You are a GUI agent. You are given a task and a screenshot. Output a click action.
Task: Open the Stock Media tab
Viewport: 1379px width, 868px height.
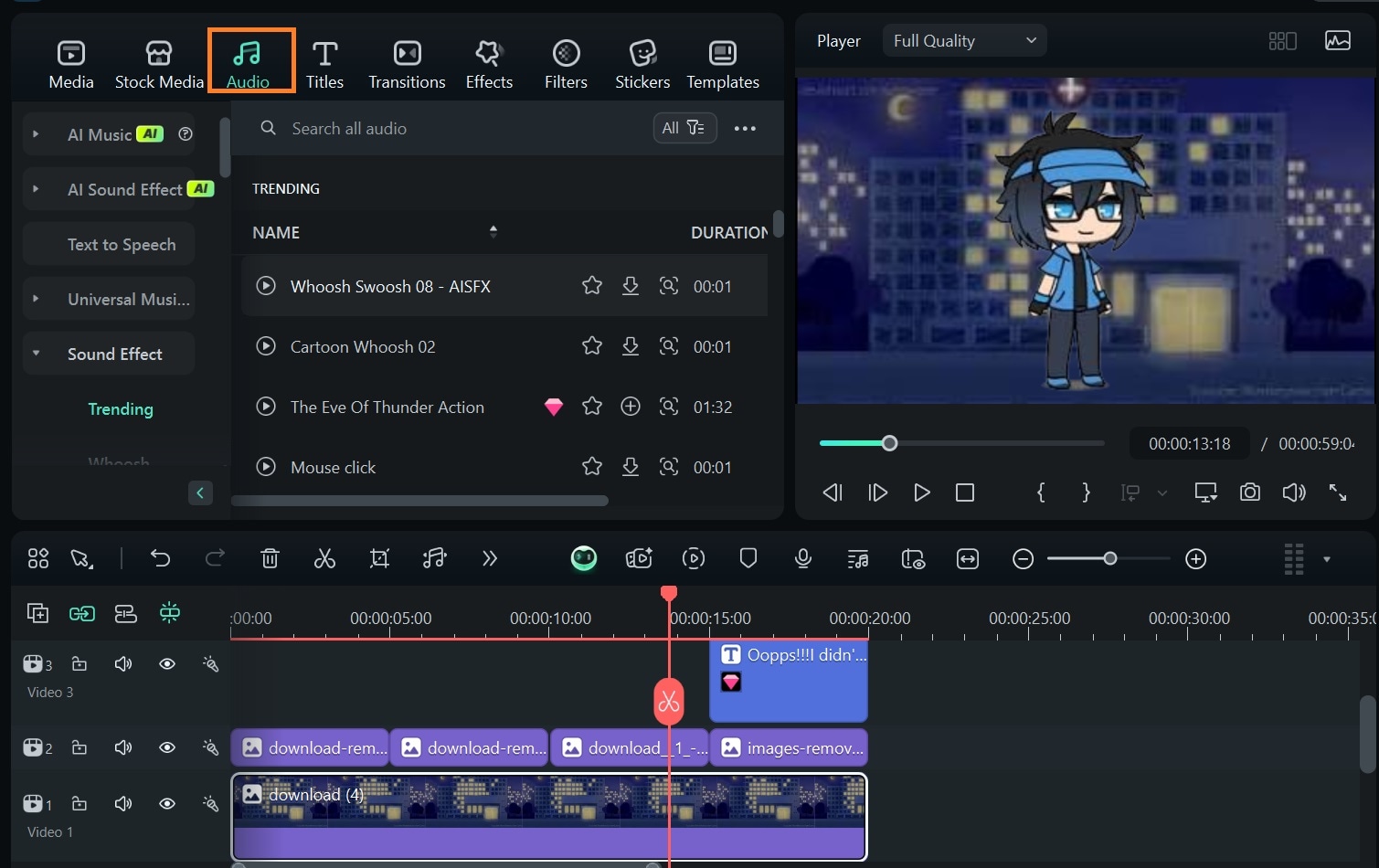159,65
